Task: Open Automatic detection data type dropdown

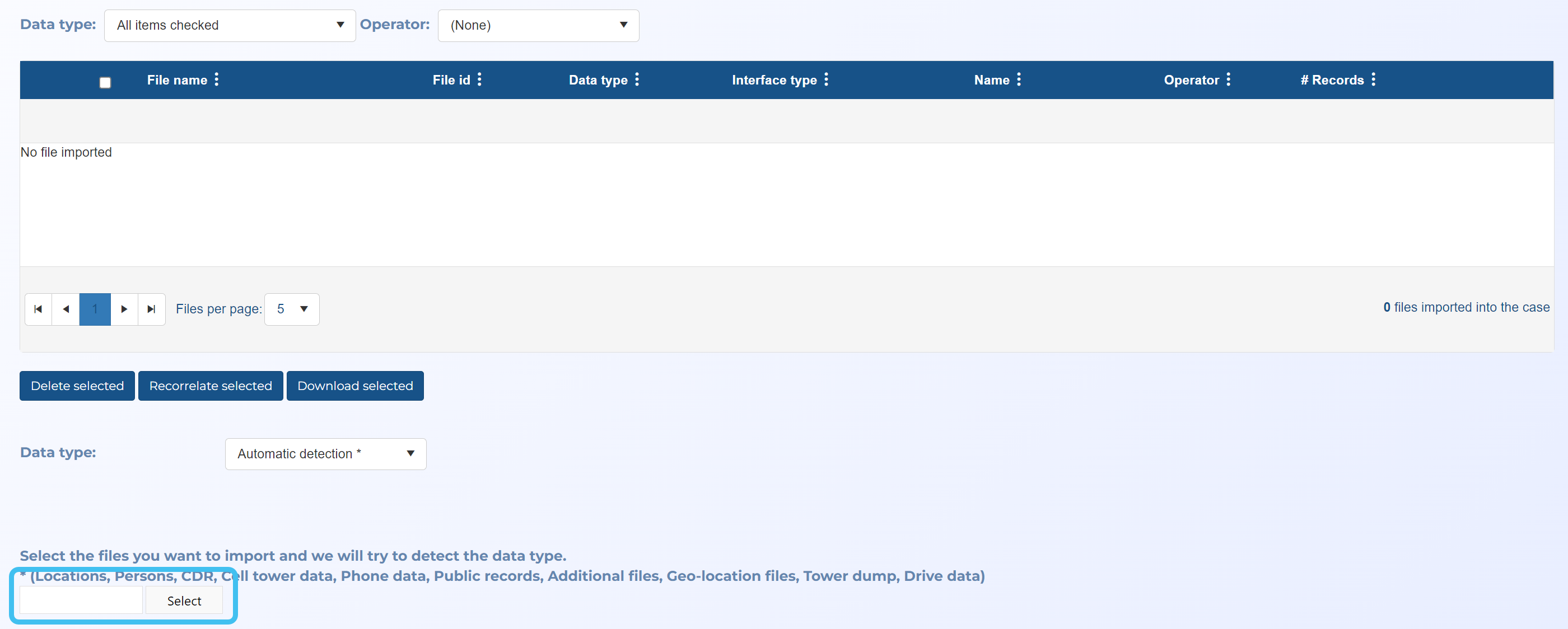Action: tap(326, 454)
